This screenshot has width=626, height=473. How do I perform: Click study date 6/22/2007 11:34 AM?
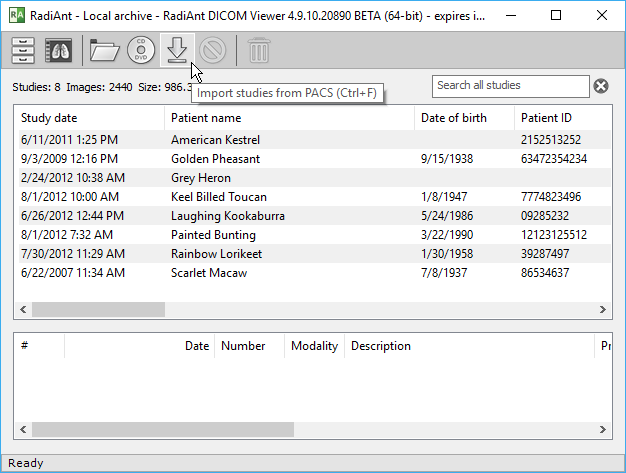[x=73, y=273]
